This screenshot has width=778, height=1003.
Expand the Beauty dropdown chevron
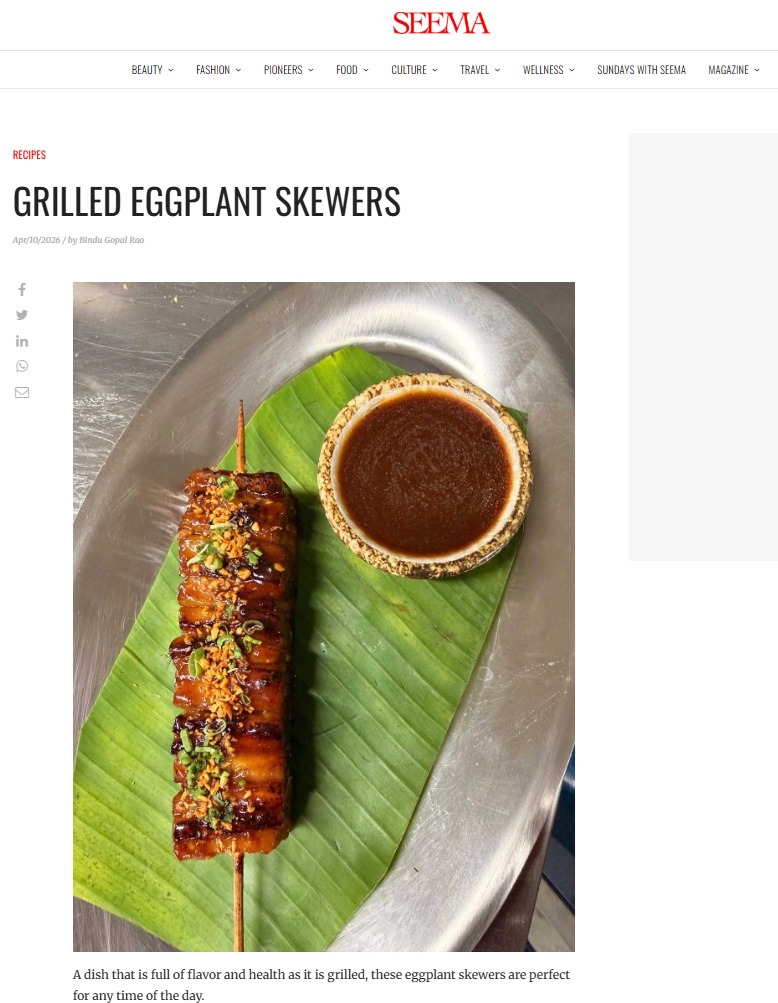coord(171,70)
